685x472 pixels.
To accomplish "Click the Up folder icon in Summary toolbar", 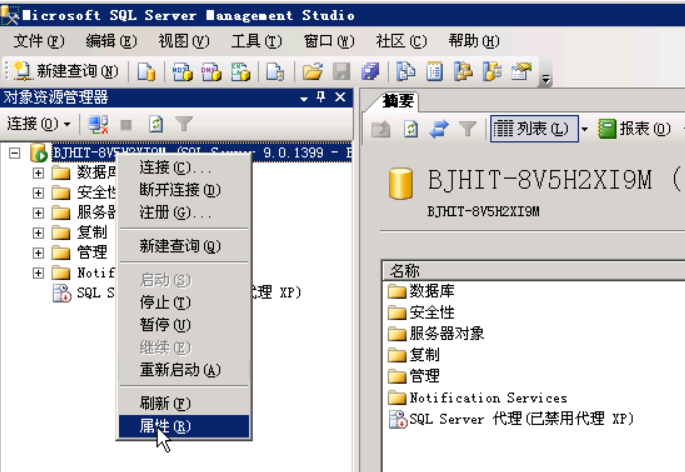I will [x=381, y=129].
